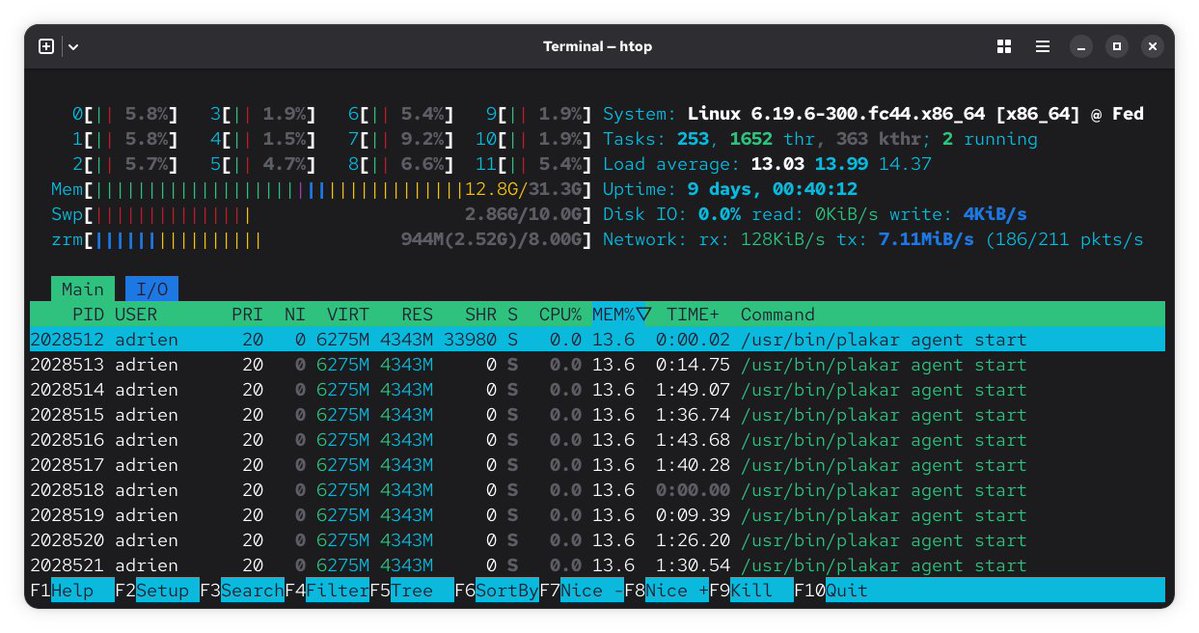Select process row with PID 2028516
1199x633 pixels.
[597, 440]
